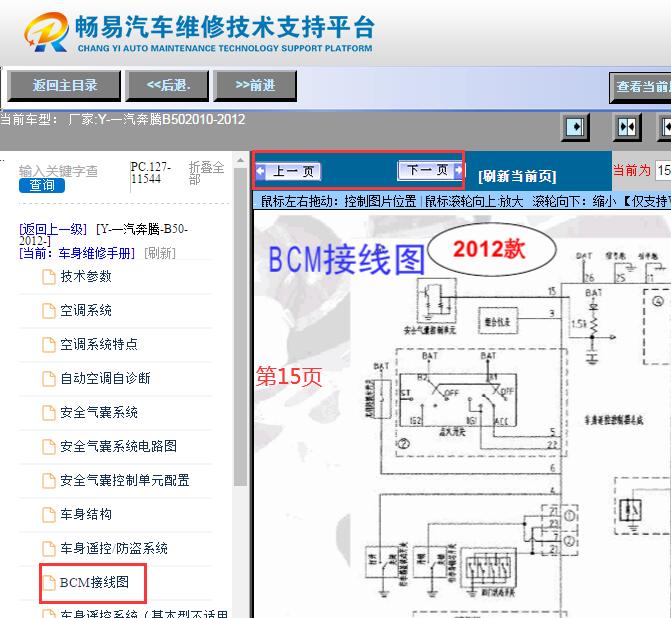Click the single-arrow panel layout icon
Viewport: 671px width, 618px height.
575,127
